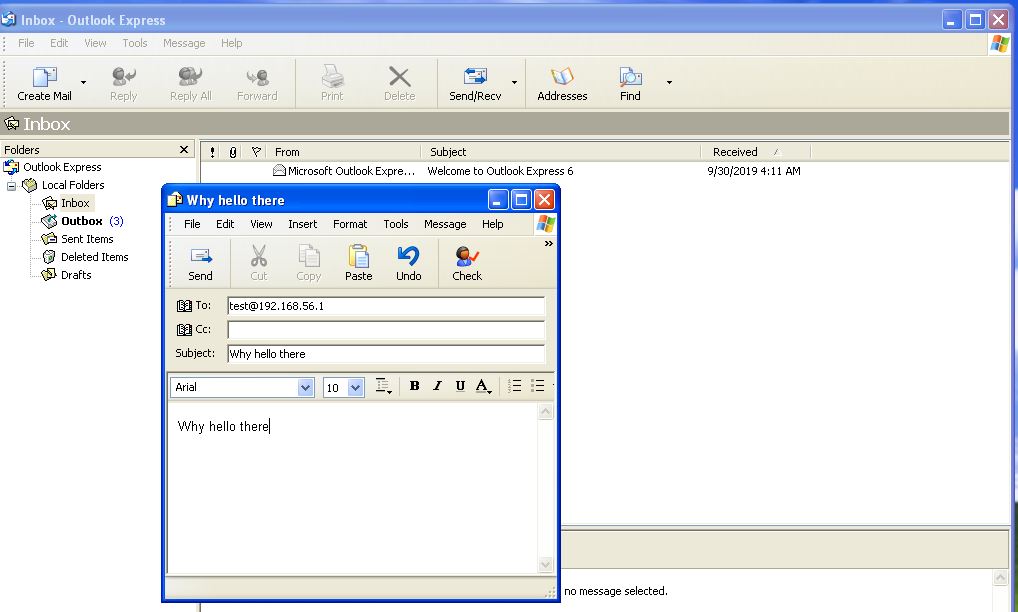1018x612 pixels.
Task: Open the compose window Edit menu
Action: [x=225, y=224]
